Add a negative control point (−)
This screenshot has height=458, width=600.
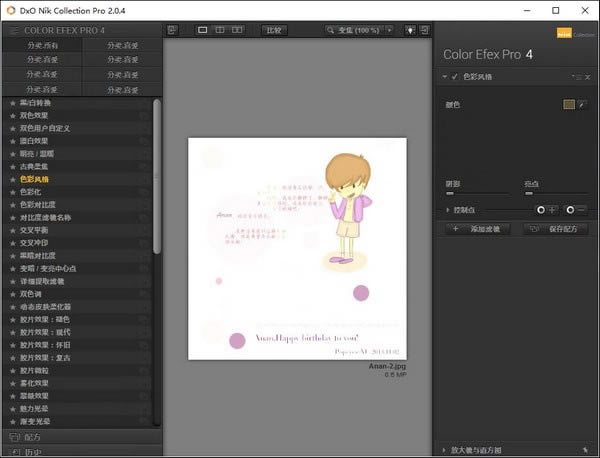pyautogui.click(x=576, y=210)
